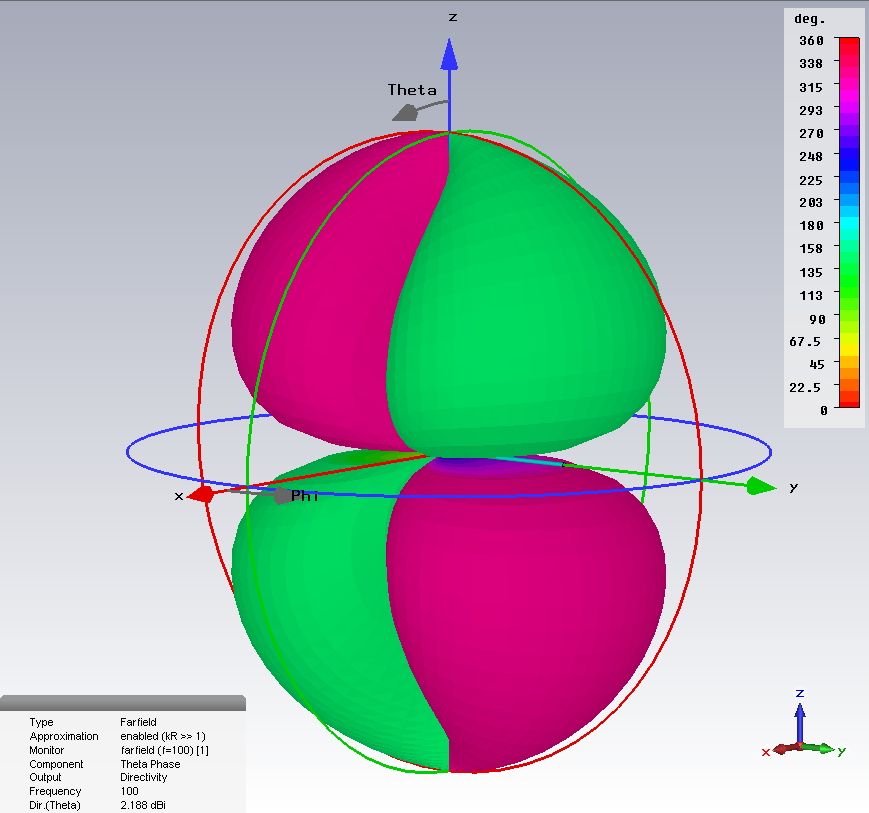
Task: Click the gray Theta direction arrow
Action: pyautogui.click(x=405, y=112)
